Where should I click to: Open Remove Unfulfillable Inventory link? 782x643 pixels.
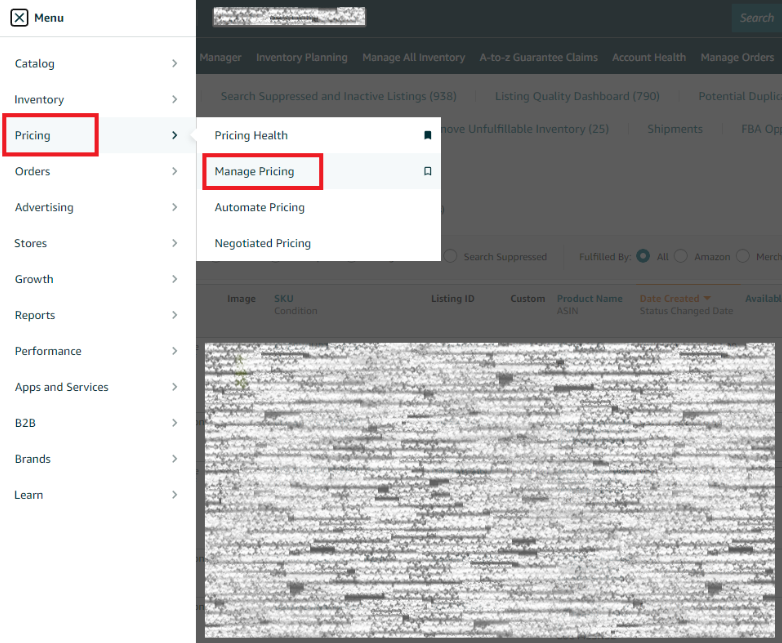(525, 129)
